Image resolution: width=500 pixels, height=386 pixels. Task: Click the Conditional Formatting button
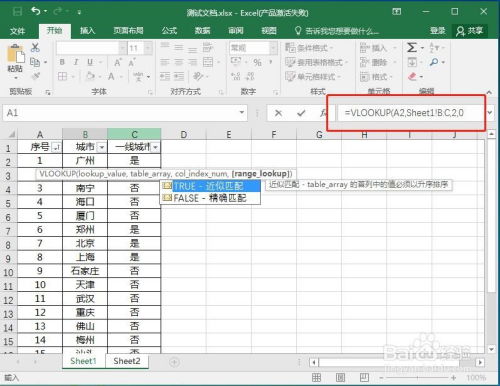309,48
